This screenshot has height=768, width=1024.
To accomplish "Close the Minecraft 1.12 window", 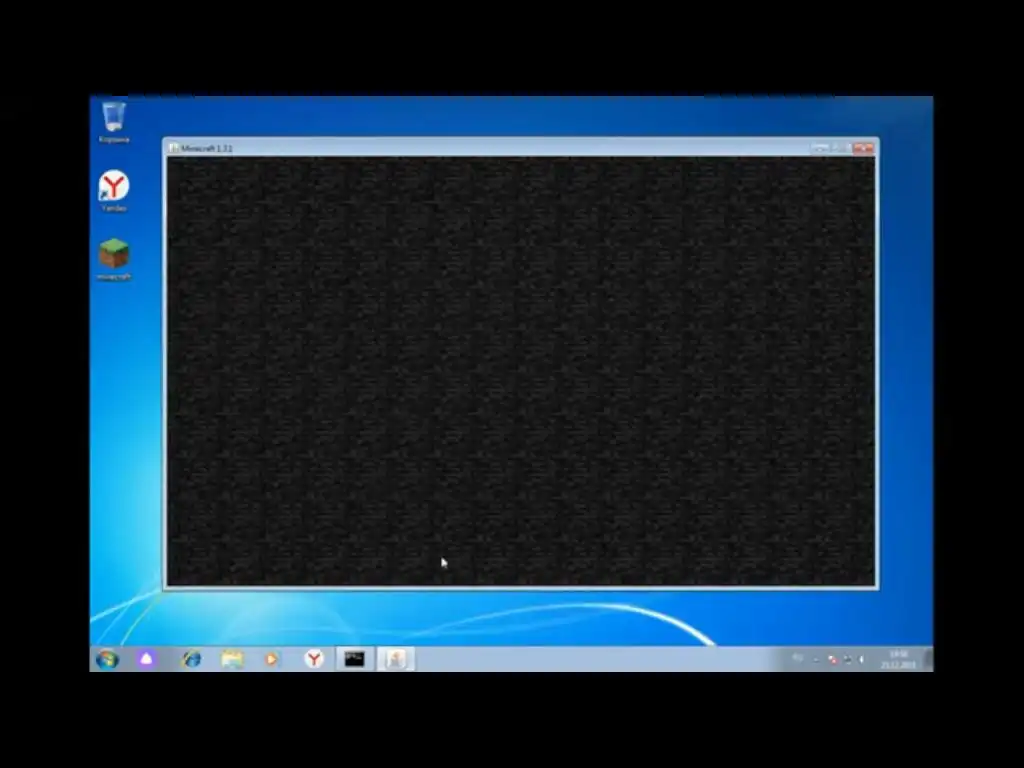I will point(863,148).
